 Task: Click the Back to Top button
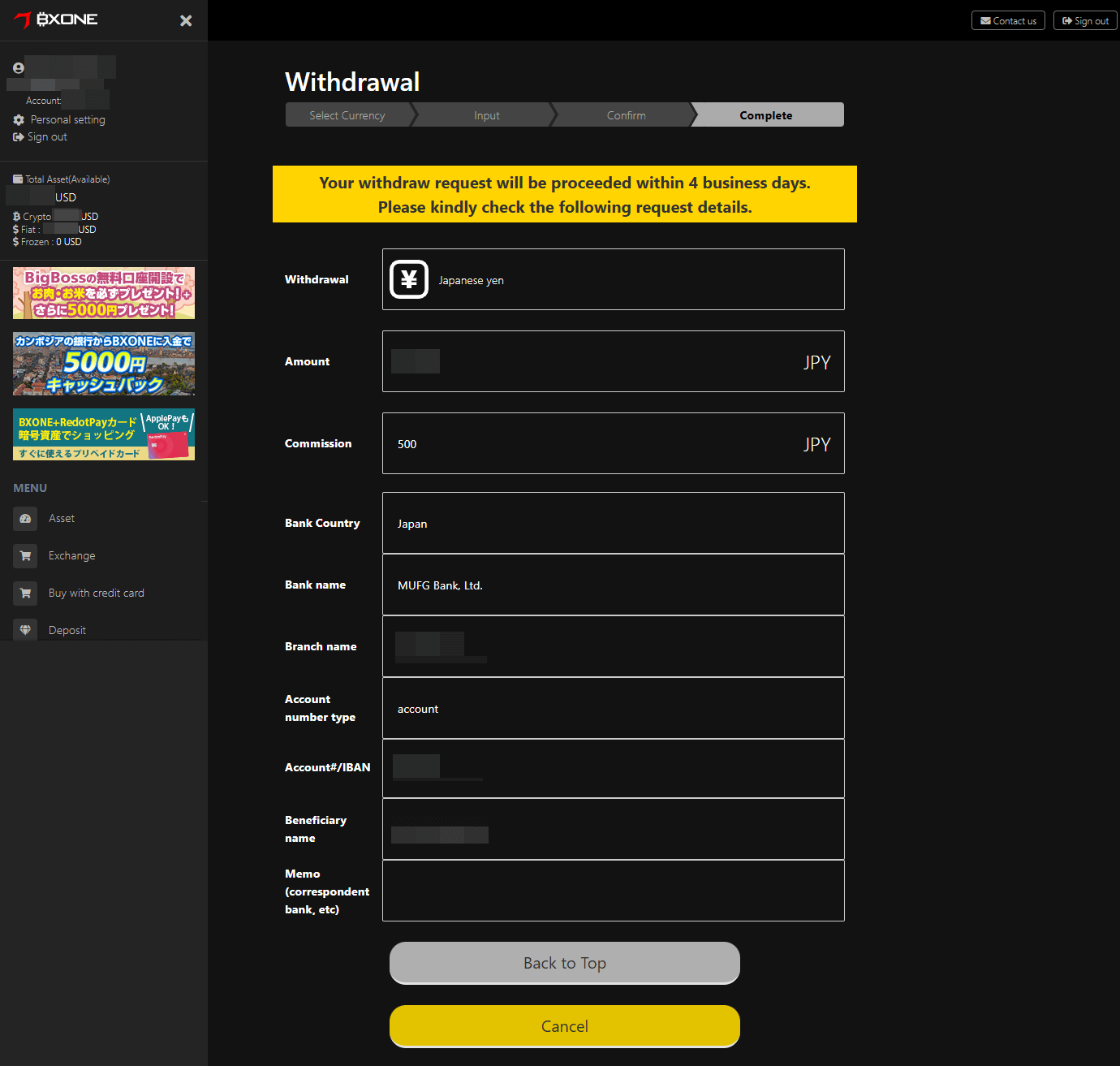coord(565,963)
